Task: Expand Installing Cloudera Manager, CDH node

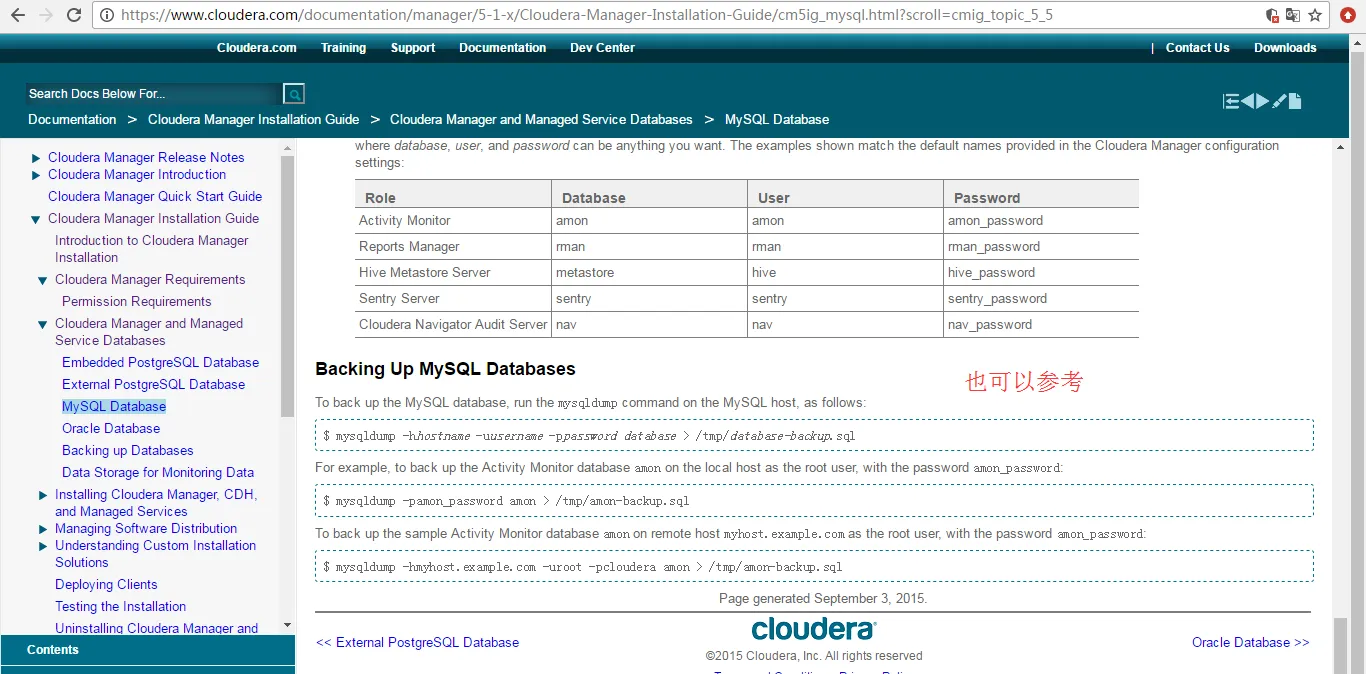Action: [43, 495]
